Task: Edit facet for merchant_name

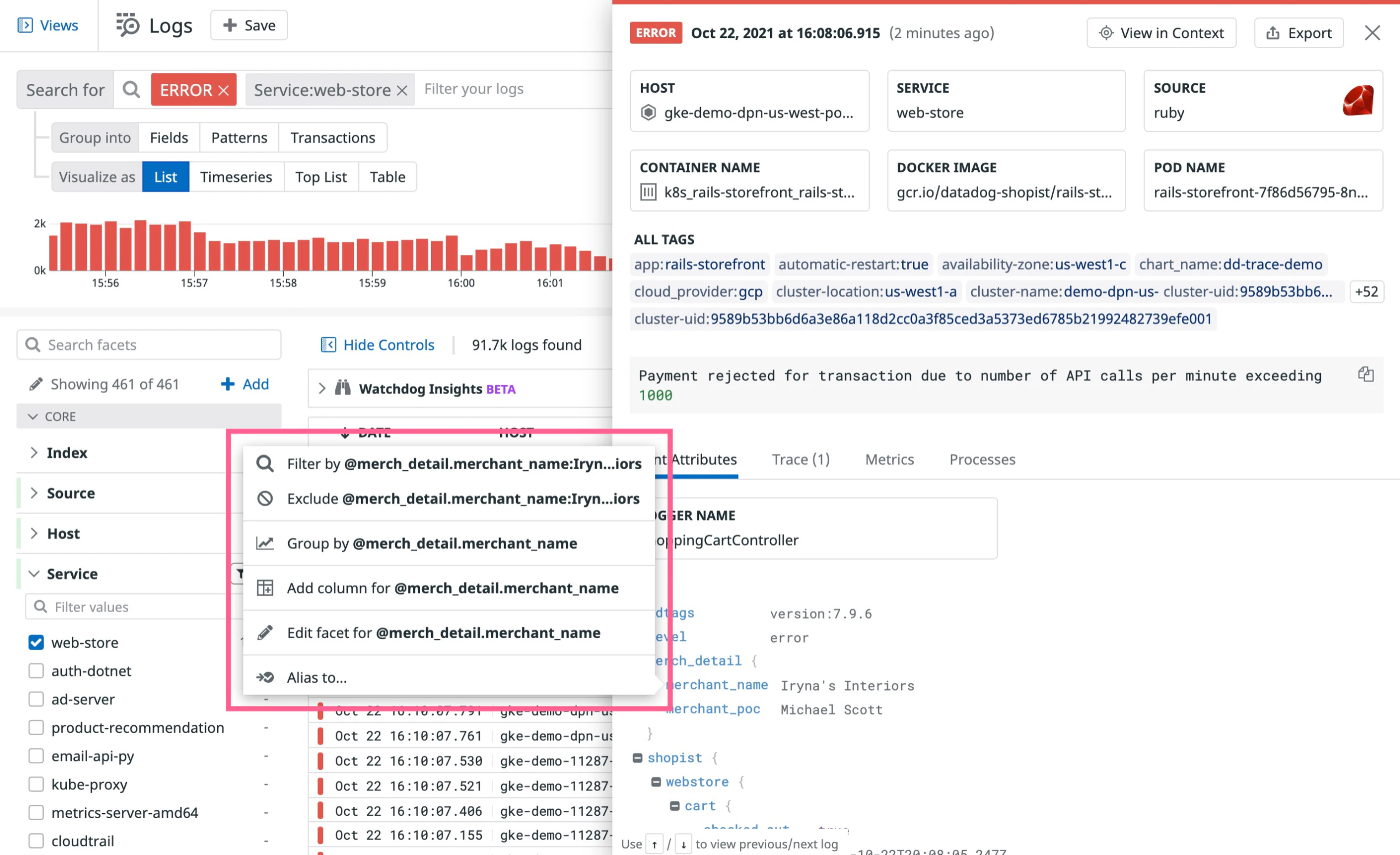Action: pos(449,633)
